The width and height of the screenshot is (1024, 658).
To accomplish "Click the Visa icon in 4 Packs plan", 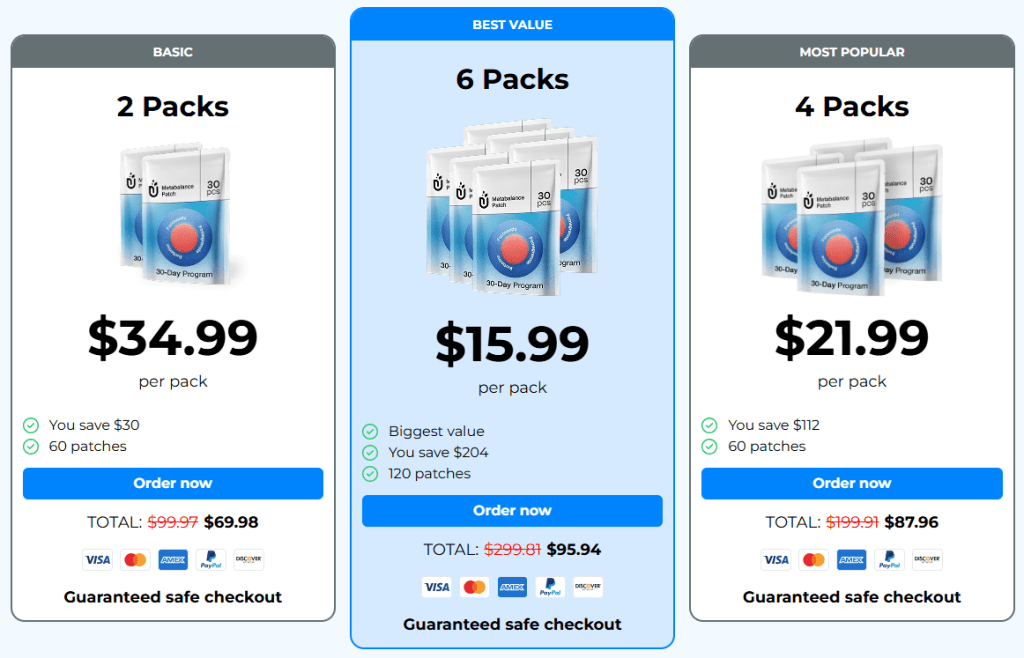I will 776,560.
